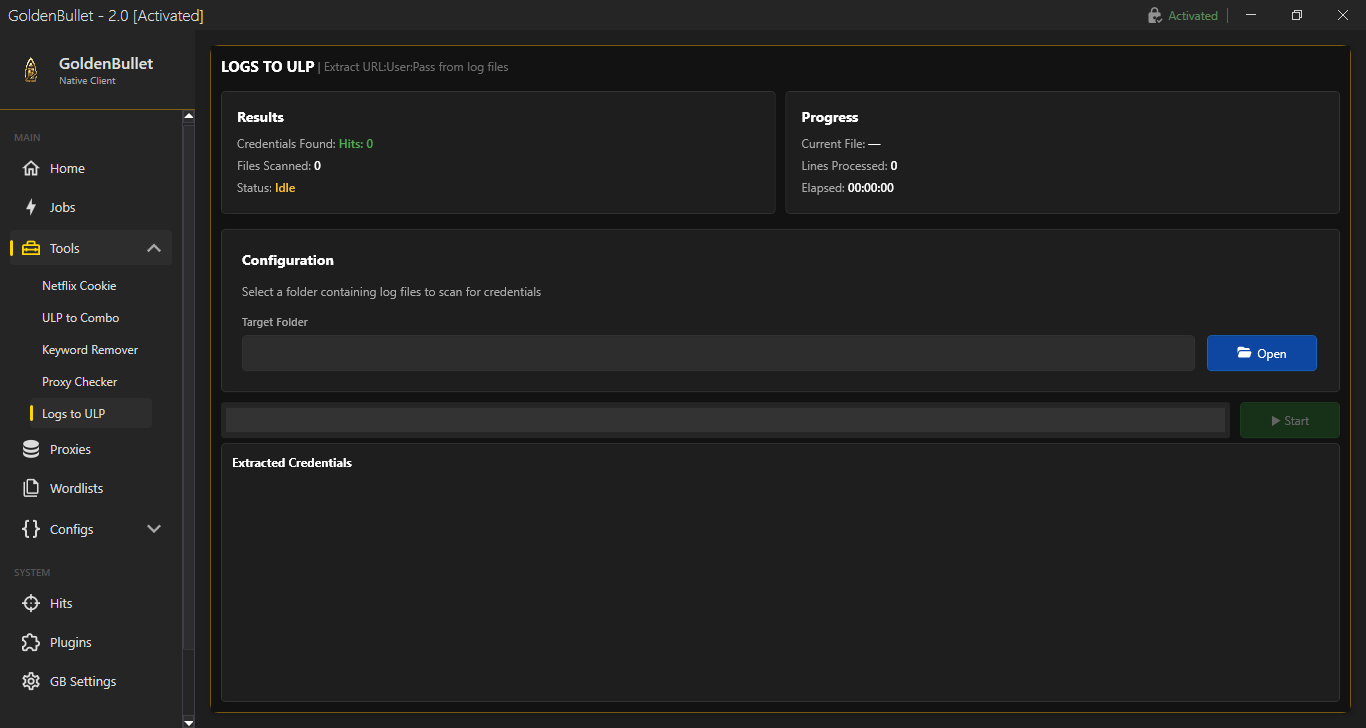Image resolution: width=1366 pixels, height=728 pixels.
Task: Click the Tools toolbox icon
Action: point(31,248)
